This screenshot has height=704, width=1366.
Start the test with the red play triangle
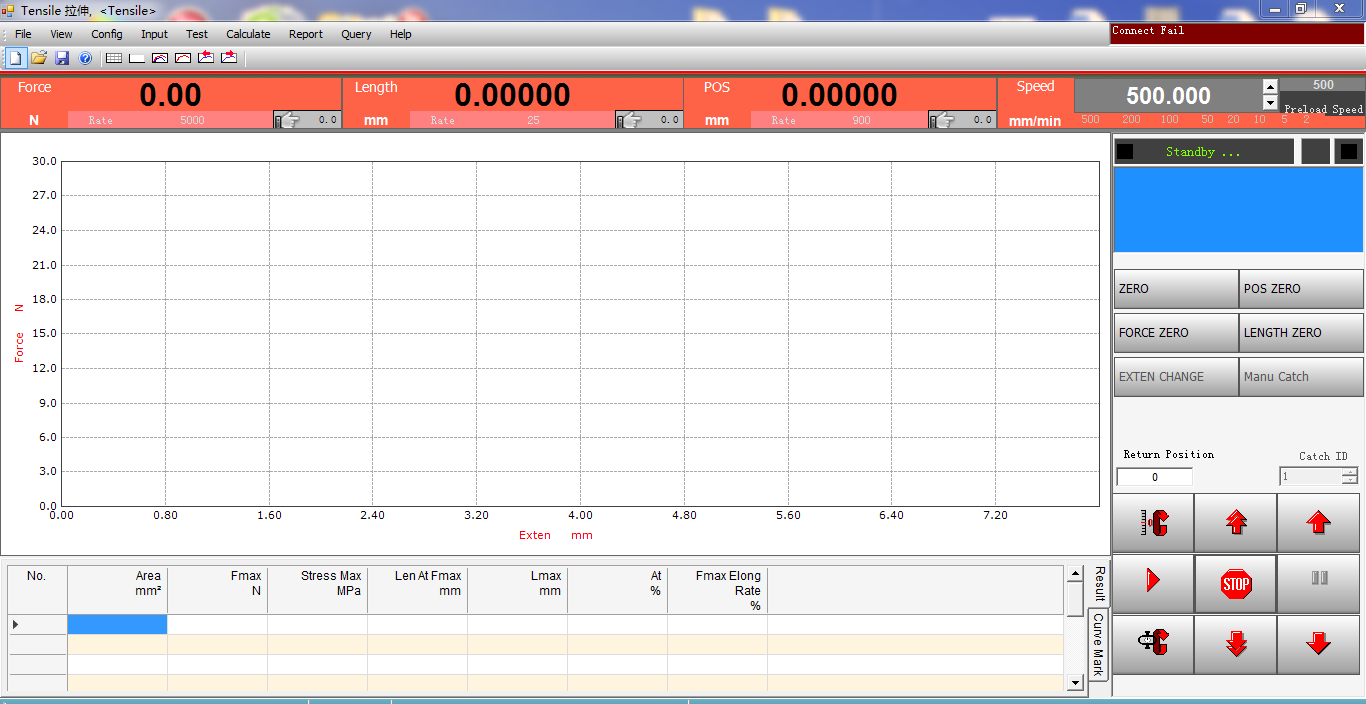click(1153, 580)
